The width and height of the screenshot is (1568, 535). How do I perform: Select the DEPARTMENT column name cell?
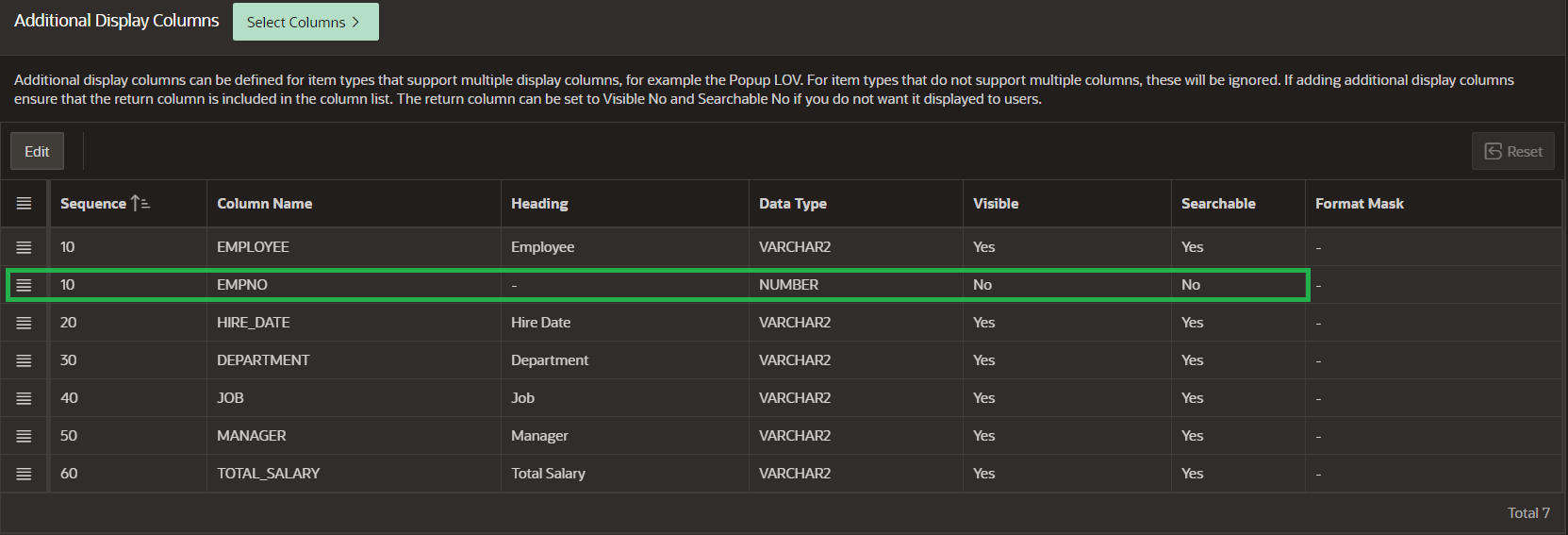354,360
